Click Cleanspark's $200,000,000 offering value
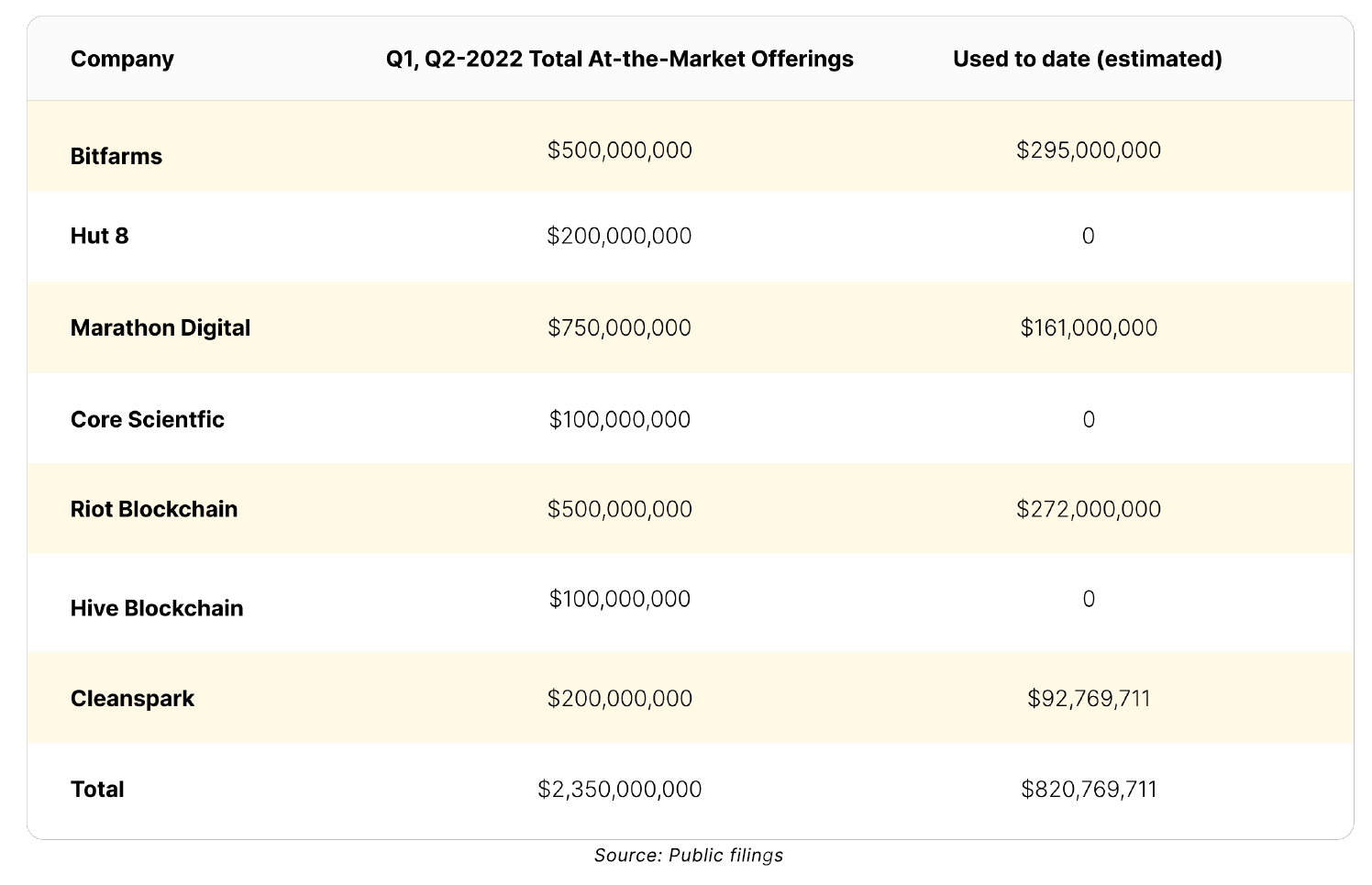The height and width of the screenshot is (885, 1372). pyautogui.click(x=620, y=698)
